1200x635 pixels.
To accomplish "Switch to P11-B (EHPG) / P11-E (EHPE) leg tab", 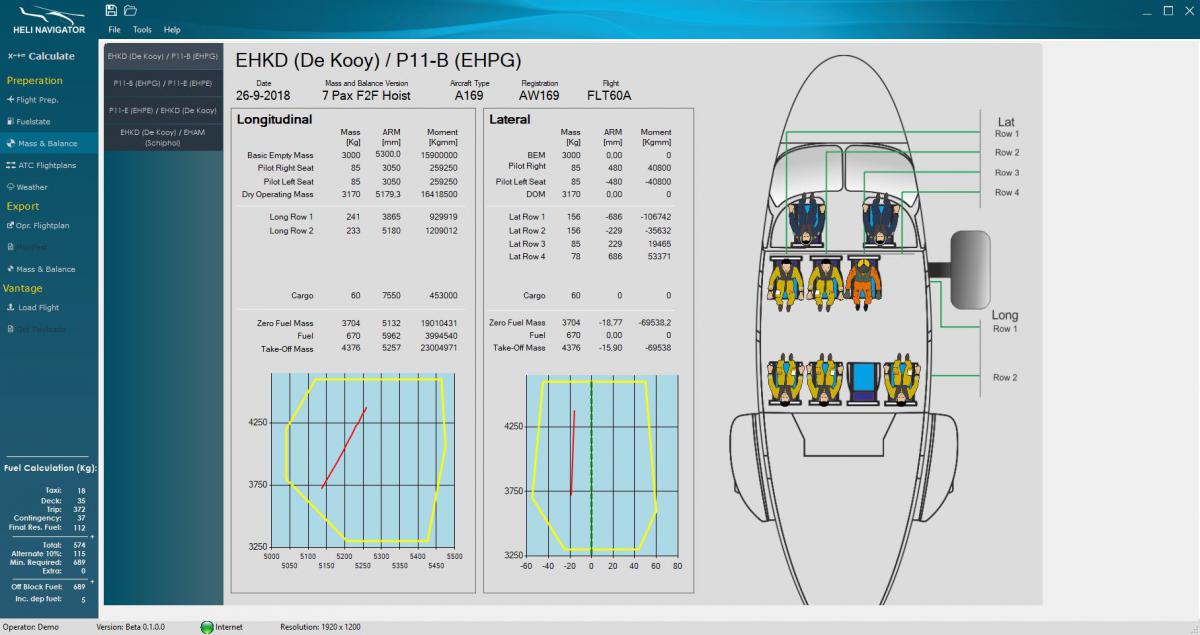I will point(163,83).
